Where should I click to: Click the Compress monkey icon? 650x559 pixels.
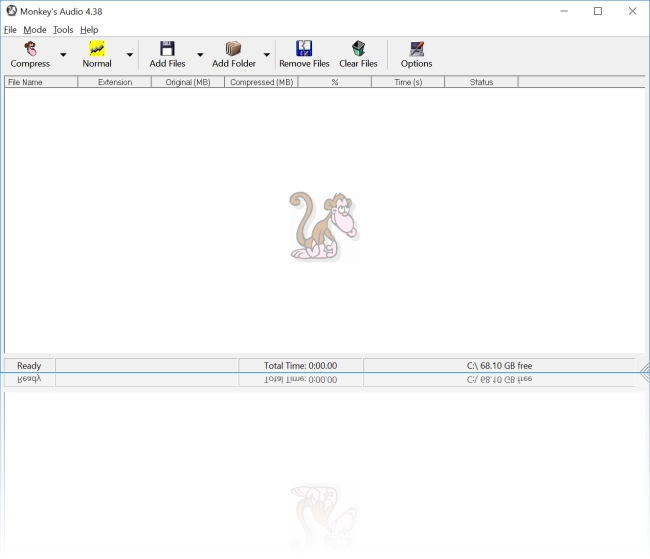(30, 49)
